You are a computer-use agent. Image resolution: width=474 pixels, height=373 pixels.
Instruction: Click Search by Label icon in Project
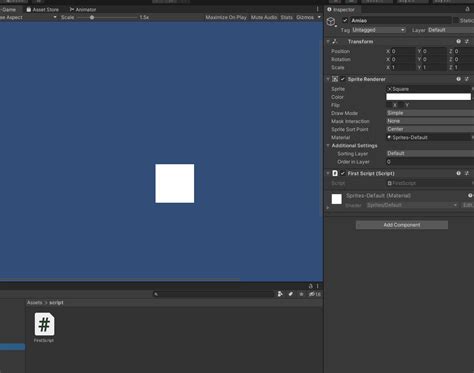tap(291, 294)
